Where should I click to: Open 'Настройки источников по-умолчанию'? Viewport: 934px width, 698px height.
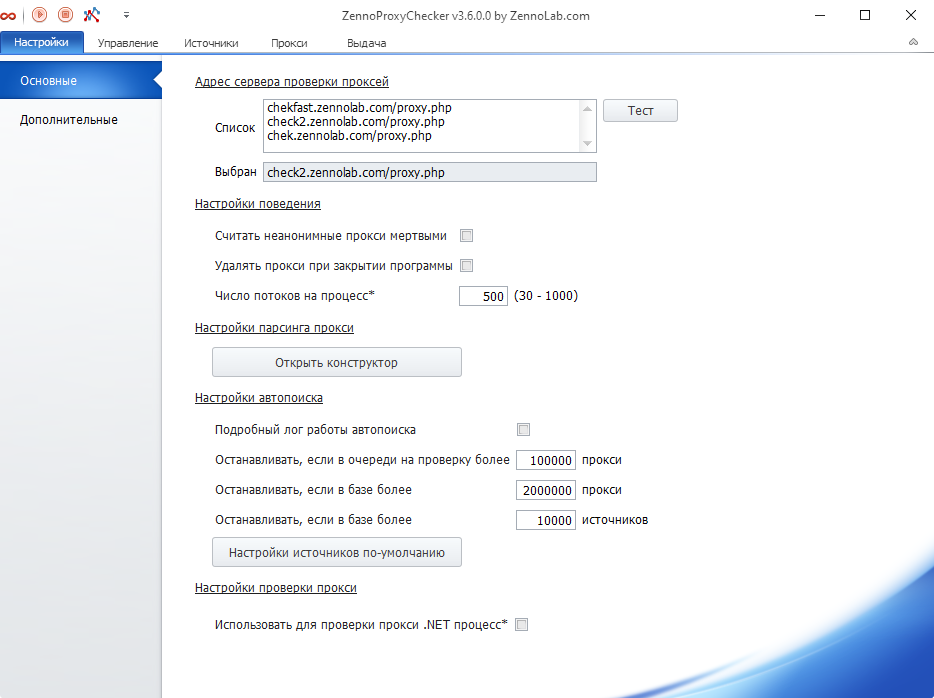point(336,551)
